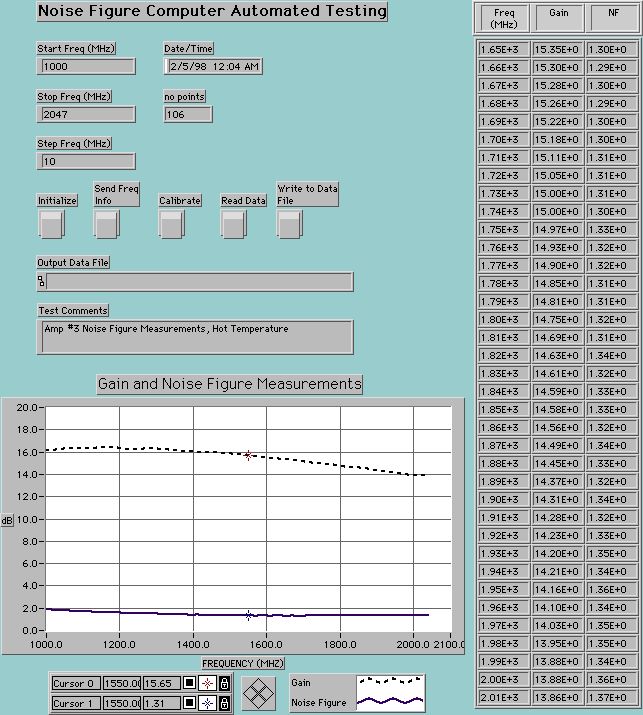The image size is (643, 715).
Task: Click the Send Freq Info push button
Action: pyautogui.click(x=107, y=224)
